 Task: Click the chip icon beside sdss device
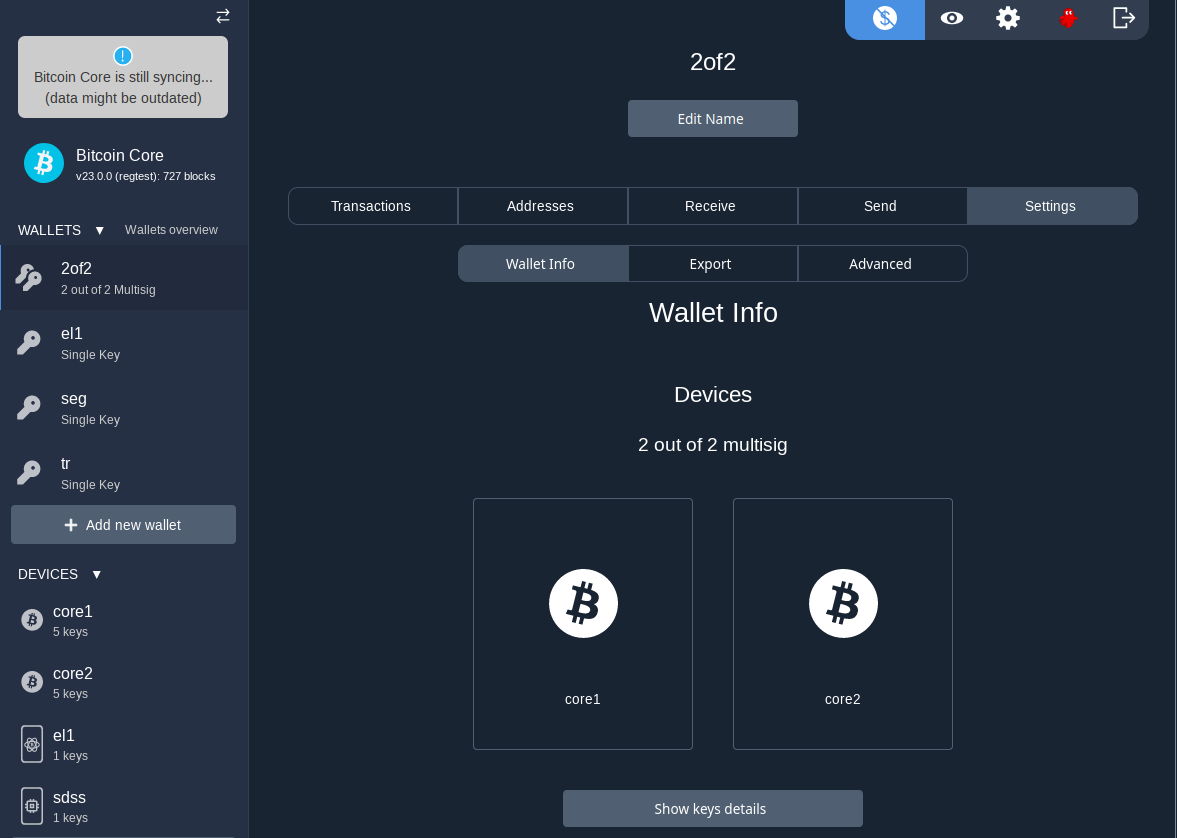pos(32,806)
